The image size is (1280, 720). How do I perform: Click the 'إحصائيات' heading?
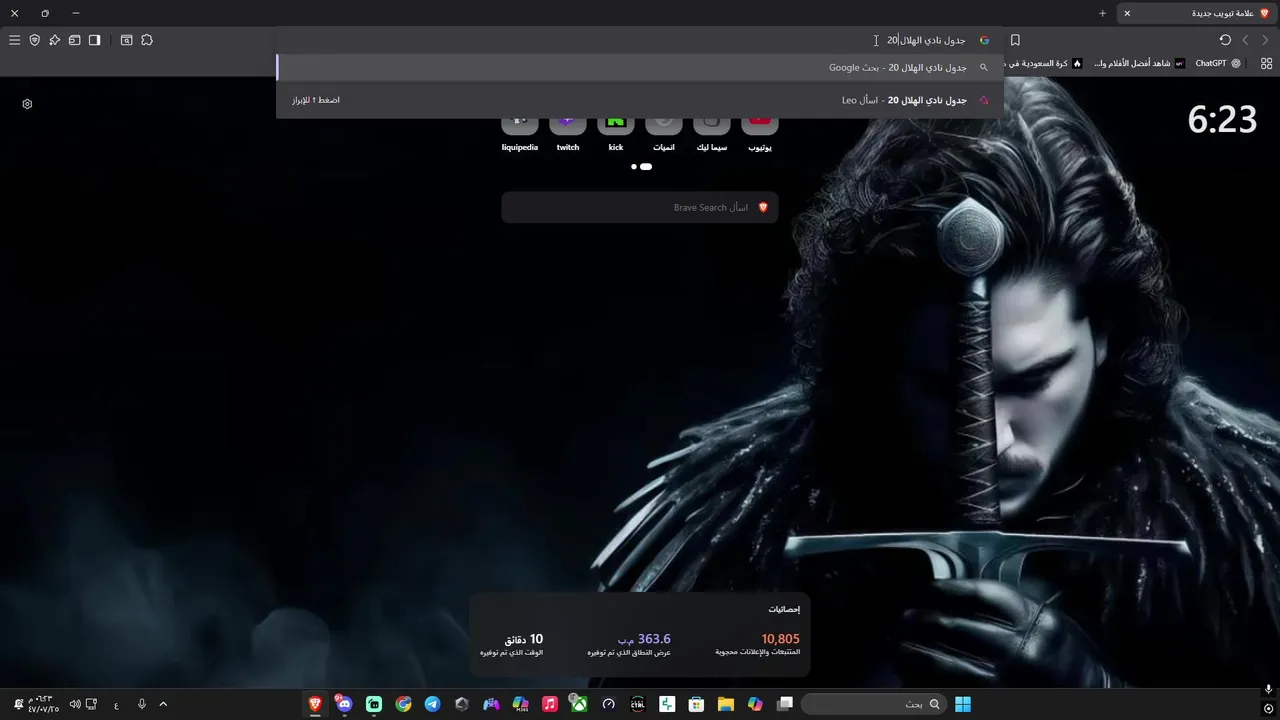pos(784,609)
